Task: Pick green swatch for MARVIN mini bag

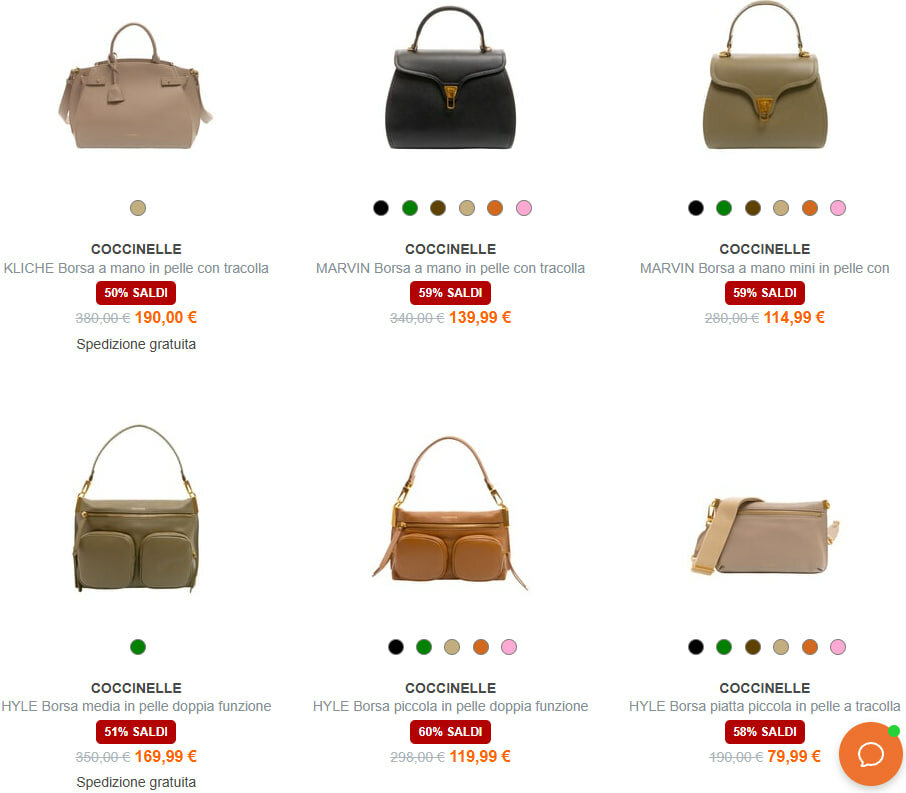Action: (724, 208)
